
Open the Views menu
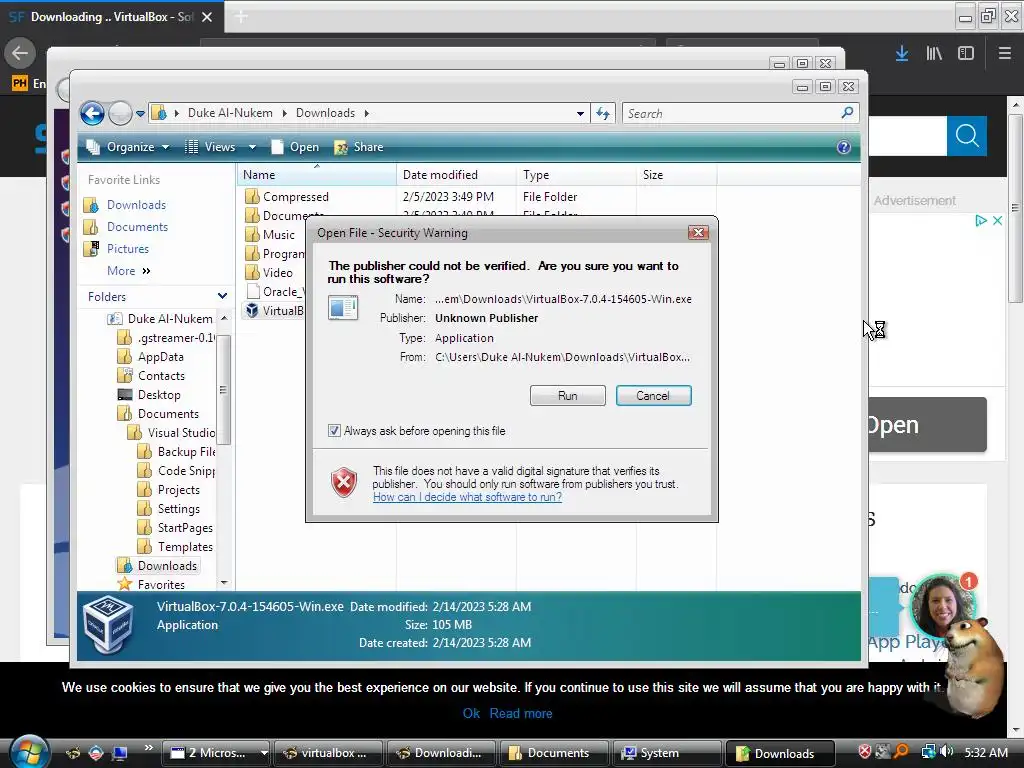click(210, 147)
